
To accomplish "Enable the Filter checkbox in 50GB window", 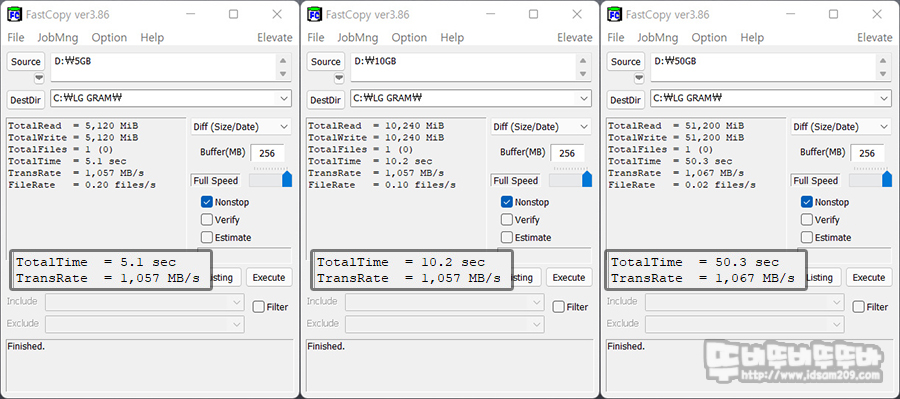I will click(x=859, y=307).
